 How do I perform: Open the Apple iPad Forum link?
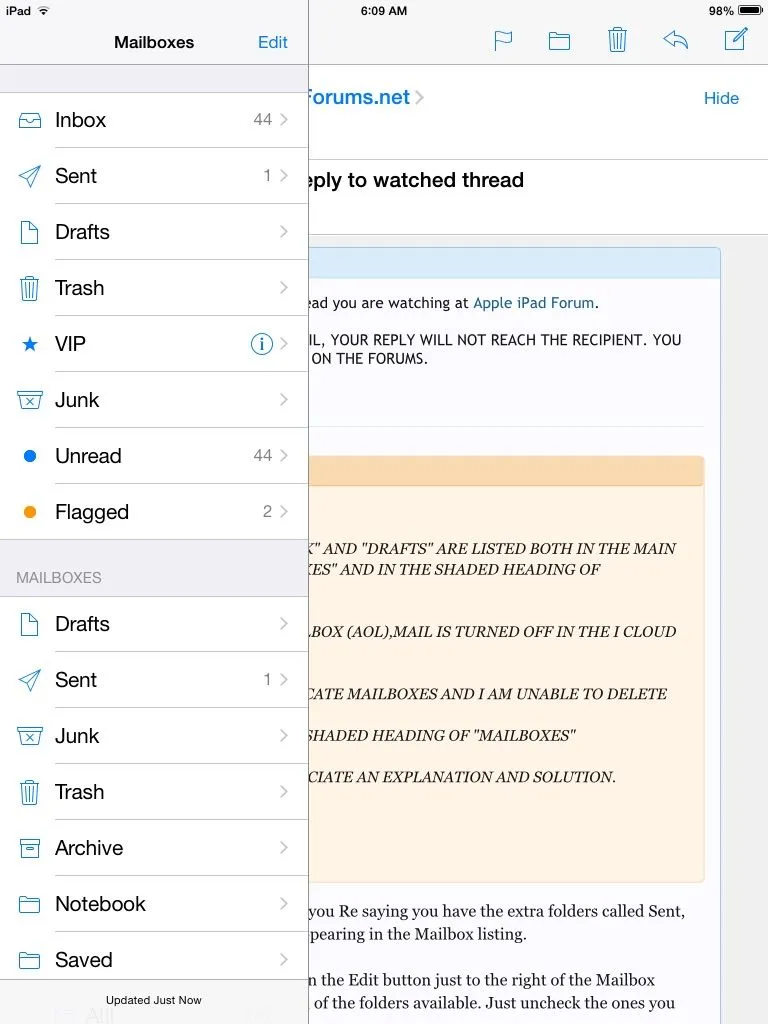tap(533, 303)
